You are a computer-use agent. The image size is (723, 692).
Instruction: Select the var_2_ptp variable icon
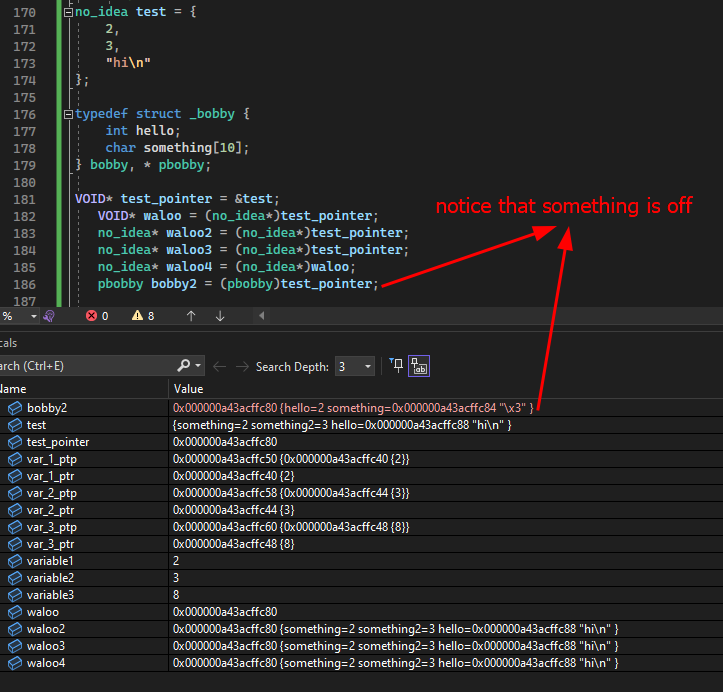(x=15, y=493)
